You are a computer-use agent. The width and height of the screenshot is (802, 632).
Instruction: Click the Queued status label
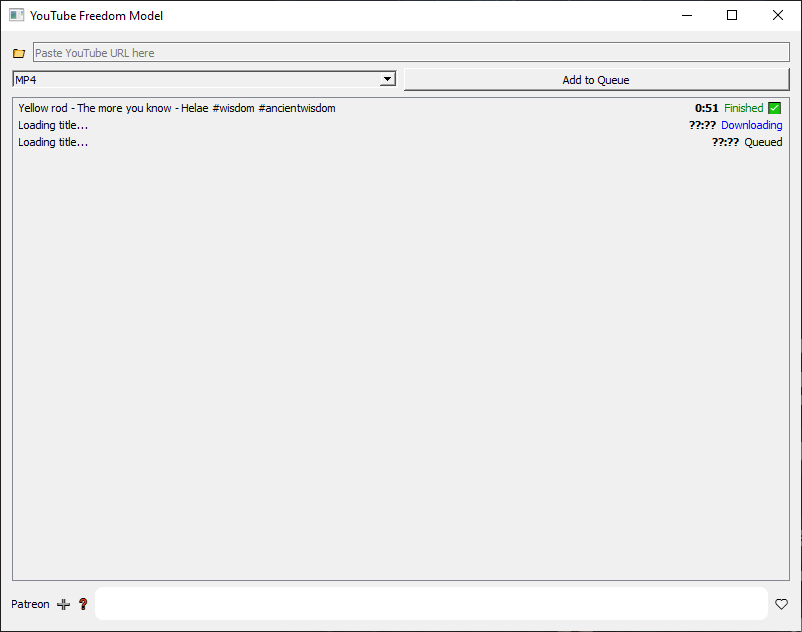click(x=763, y=142)
